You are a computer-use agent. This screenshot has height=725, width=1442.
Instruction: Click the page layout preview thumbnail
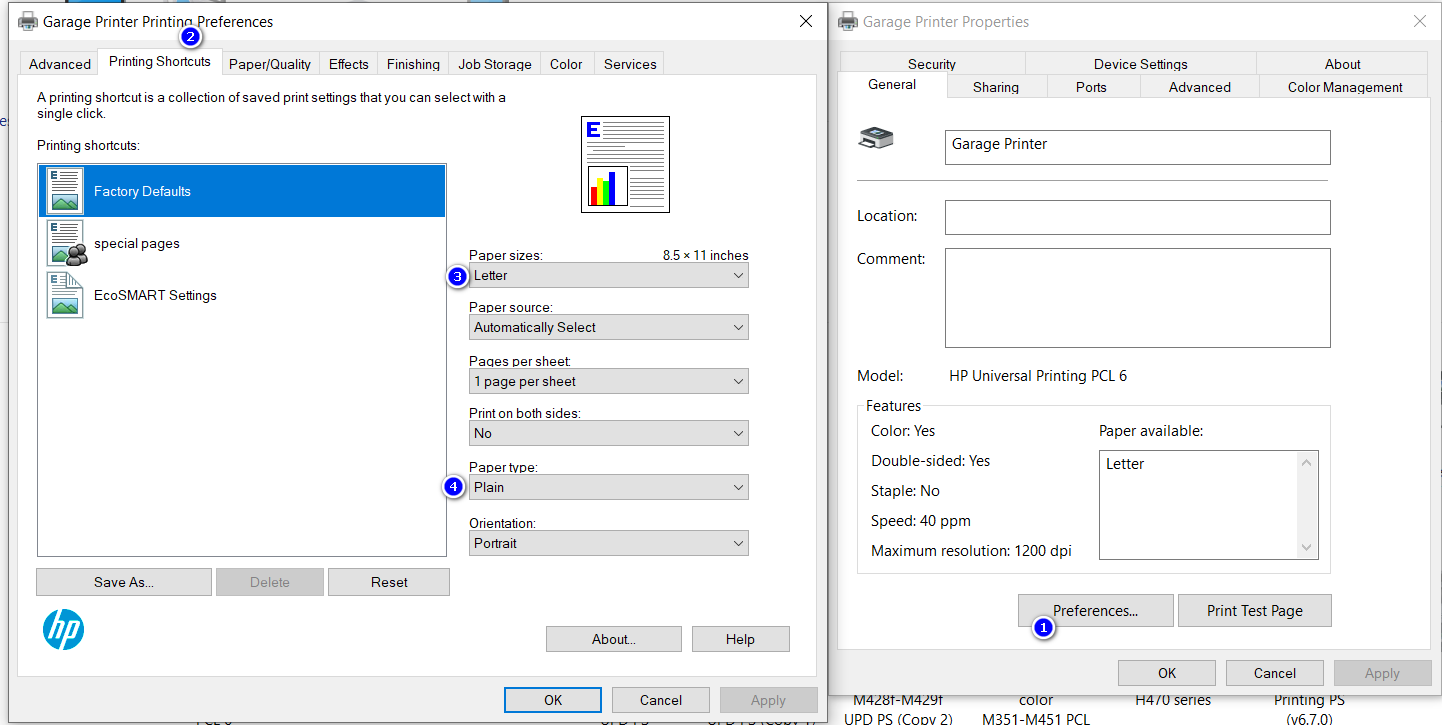click(x=625, y=164)
